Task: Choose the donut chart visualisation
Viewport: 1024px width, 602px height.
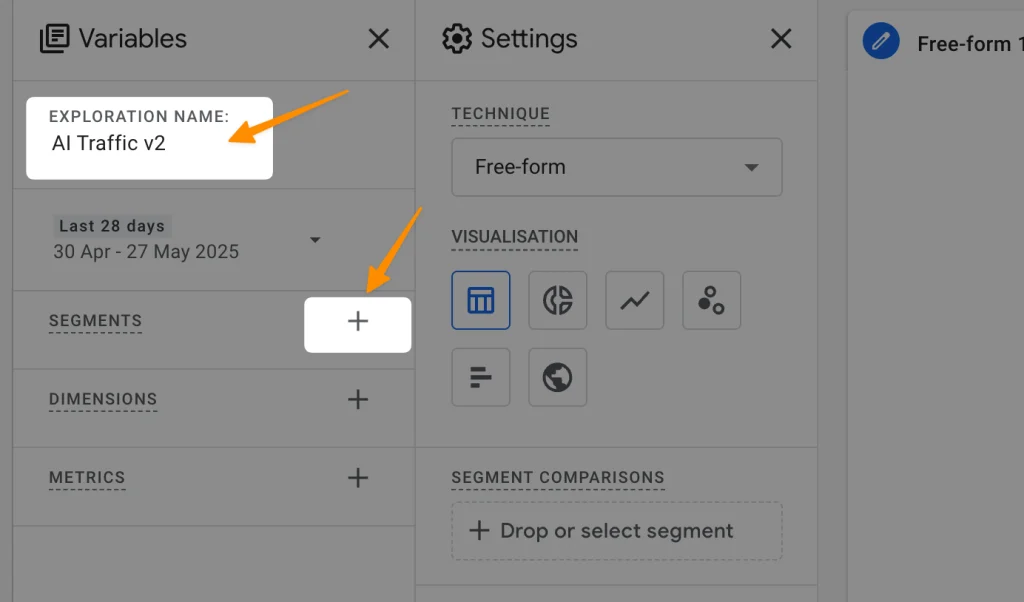Action: (557, 300)
